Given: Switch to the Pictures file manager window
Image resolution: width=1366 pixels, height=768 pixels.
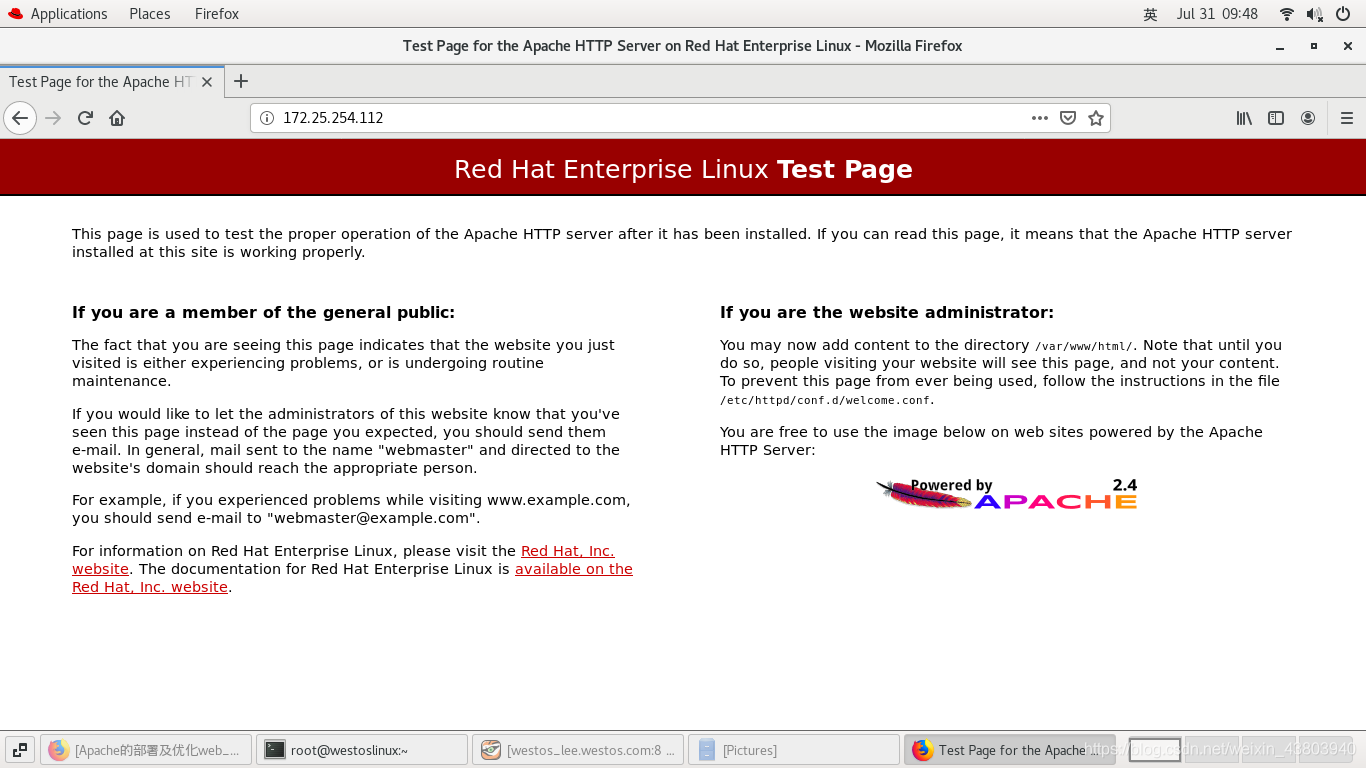Looking at the screenshot, I should pos(794,750).
